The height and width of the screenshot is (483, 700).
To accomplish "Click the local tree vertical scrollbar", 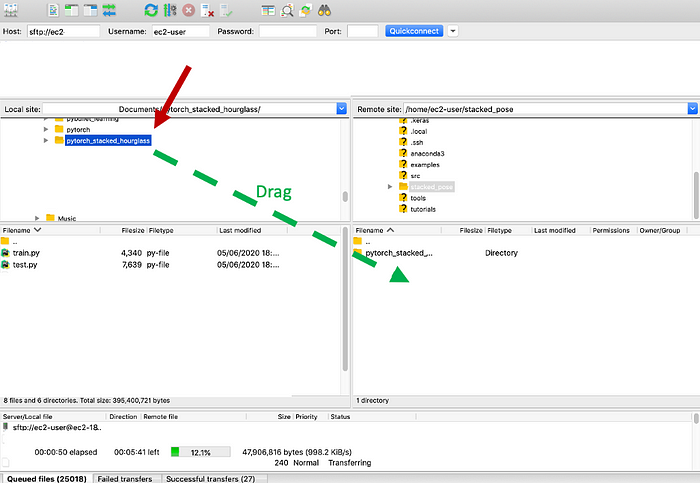I will coord(345,196).
